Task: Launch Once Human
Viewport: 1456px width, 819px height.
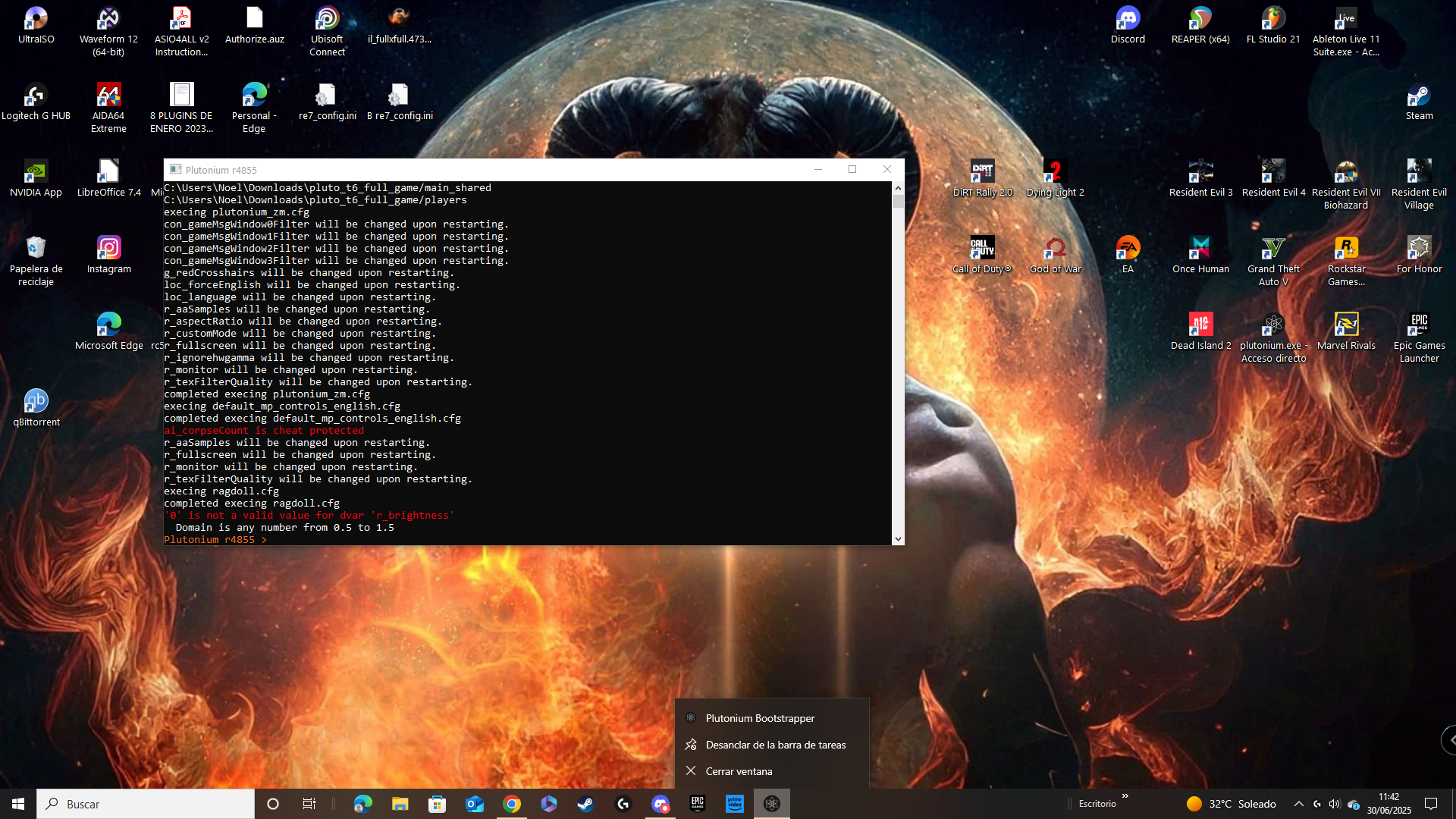Action: pos(1200,256)
